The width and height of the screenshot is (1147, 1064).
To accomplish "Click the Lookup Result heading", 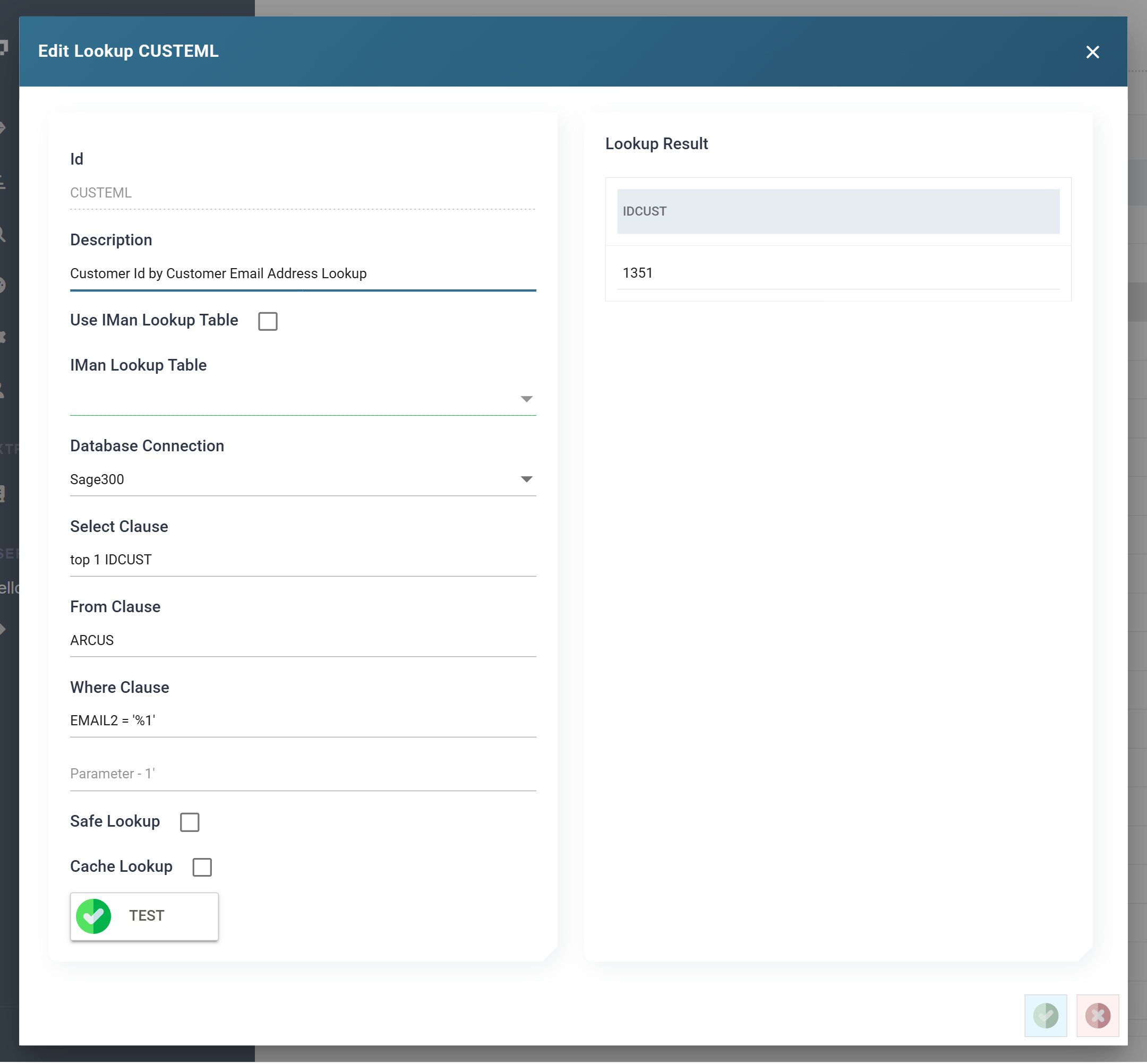I will point(656,143).
